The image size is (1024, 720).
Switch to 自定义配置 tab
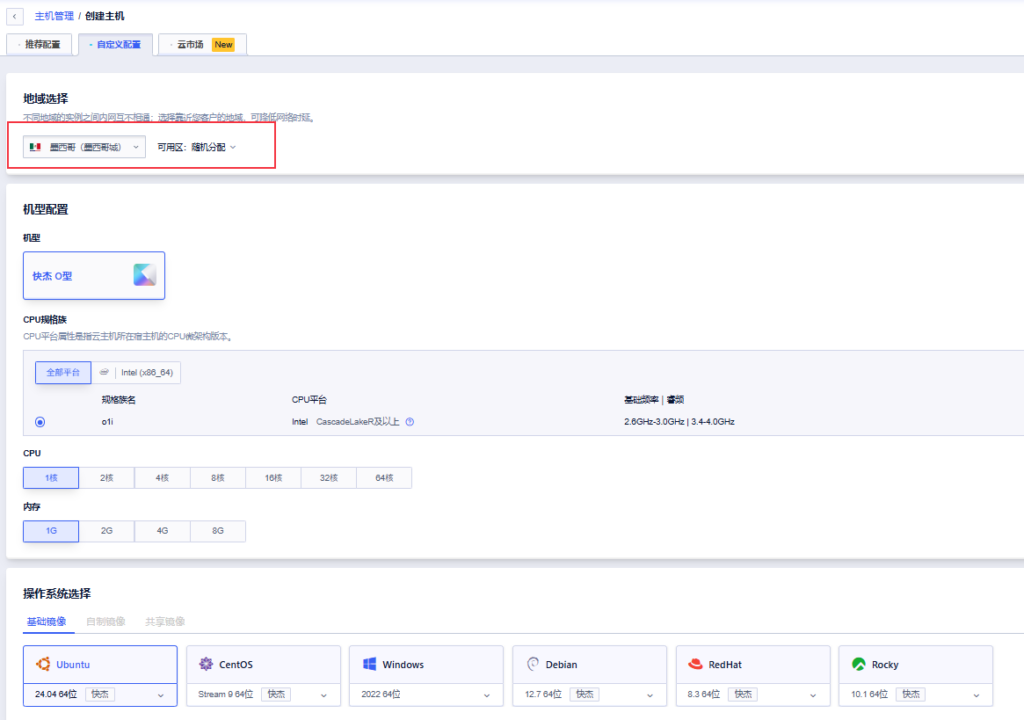click(x=116, y=44)
